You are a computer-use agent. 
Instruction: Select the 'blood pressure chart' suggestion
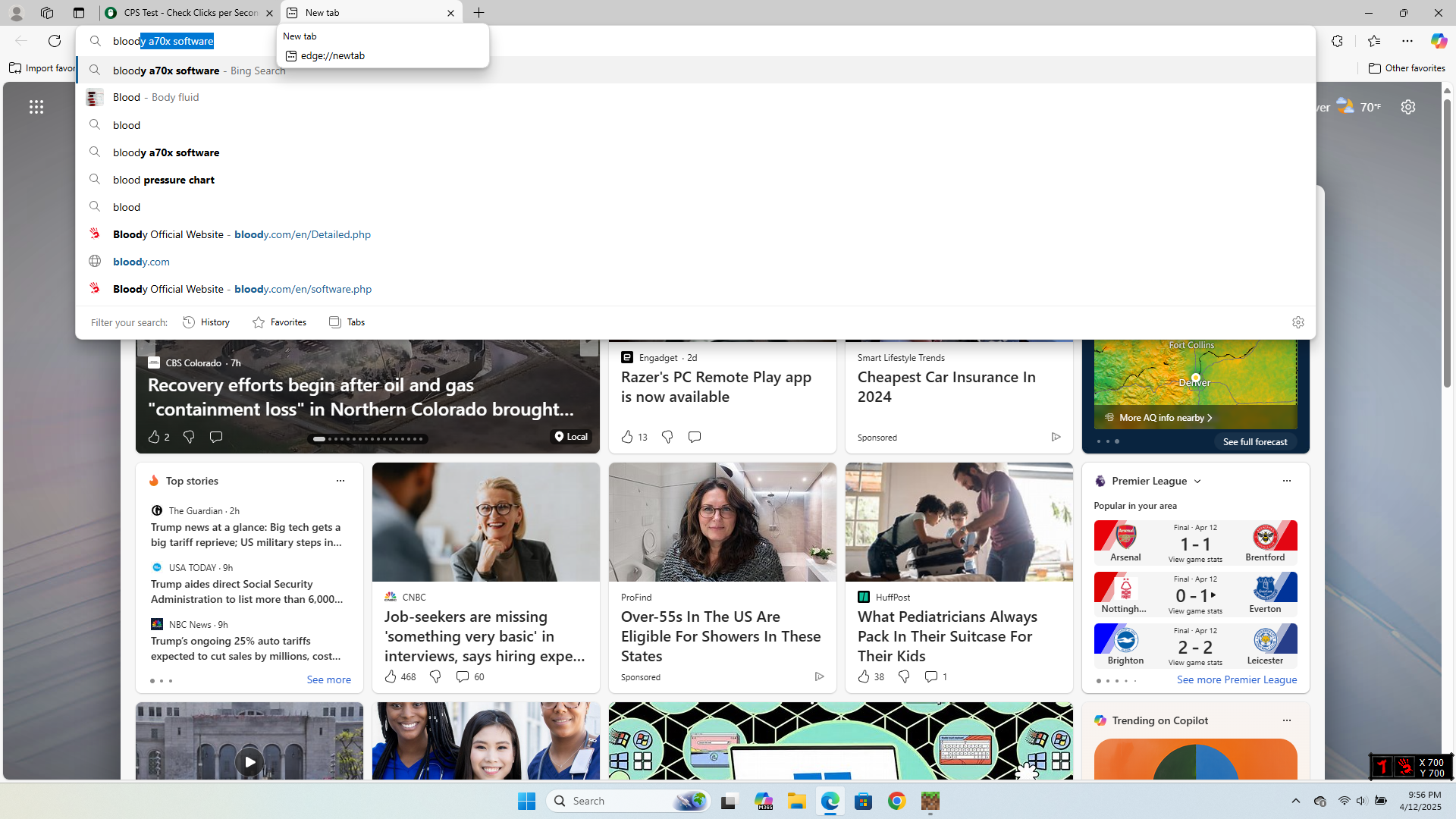tap(695, 180)
